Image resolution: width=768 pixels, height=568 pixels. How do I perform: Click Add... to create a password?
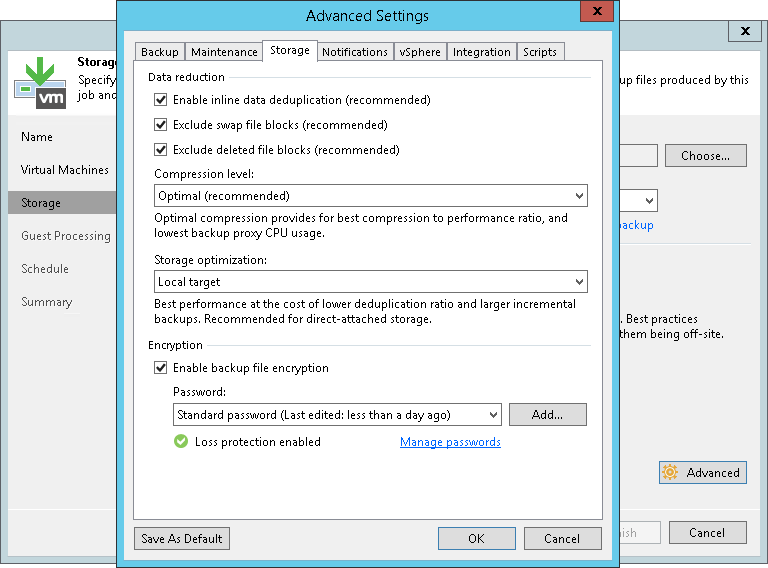pyautogui.click(x=547, y=414)
